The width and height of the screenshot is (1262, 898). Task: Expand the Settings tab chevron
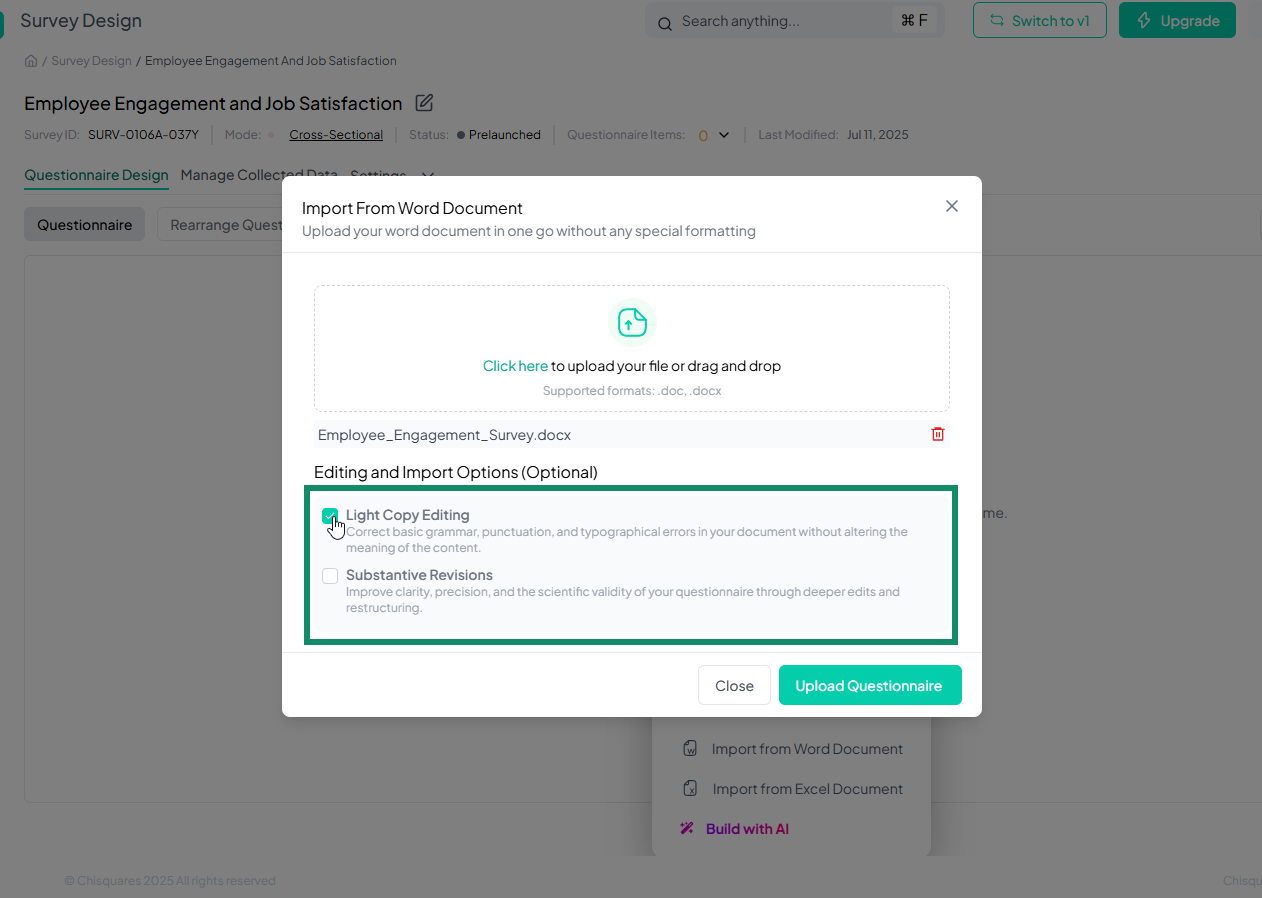coord(428,176)
